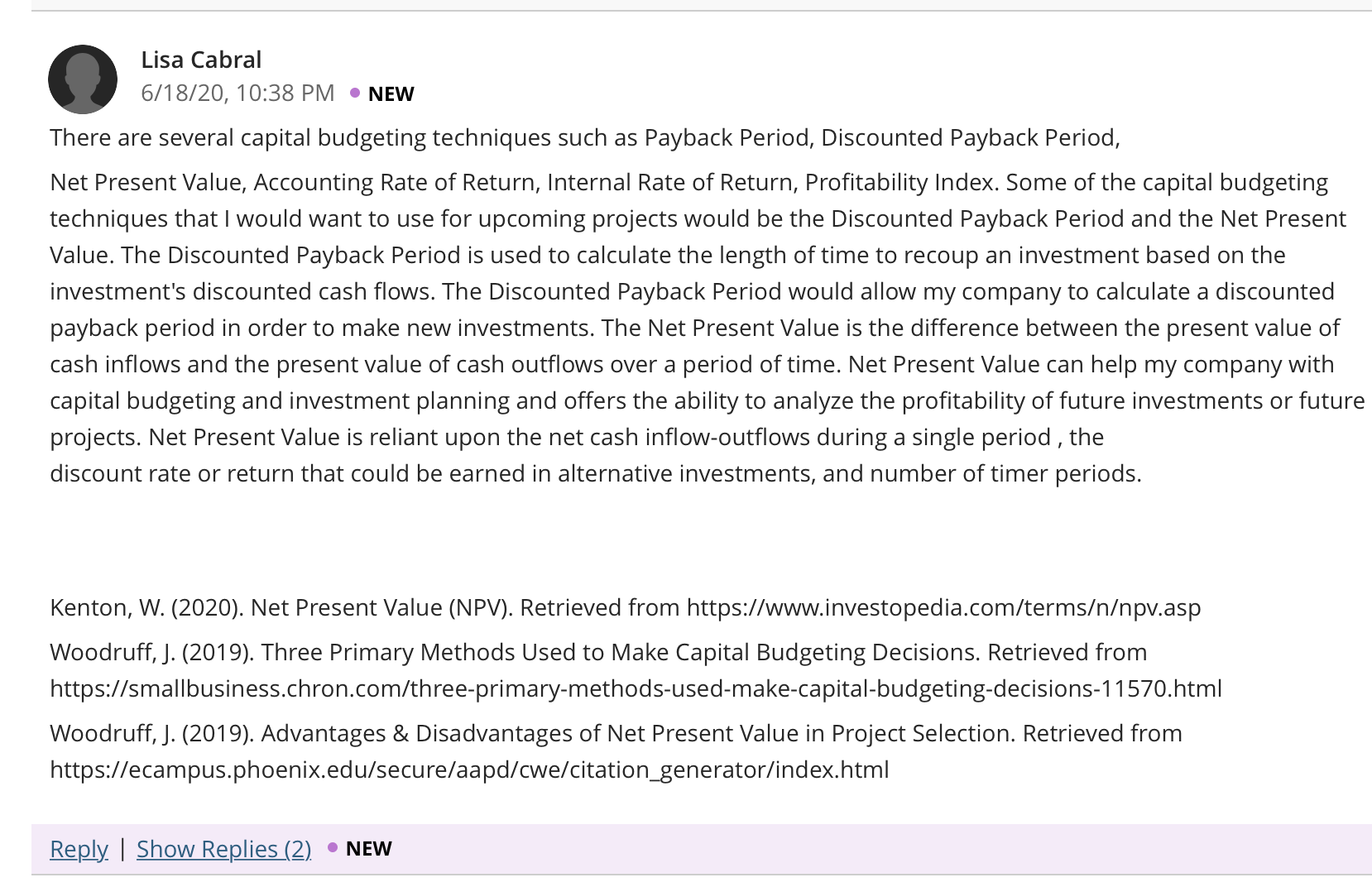The height and width of the screenshot is (887, 1372).
Task: Click the last line starting with discount rate
Action: [x=595, y=473]
